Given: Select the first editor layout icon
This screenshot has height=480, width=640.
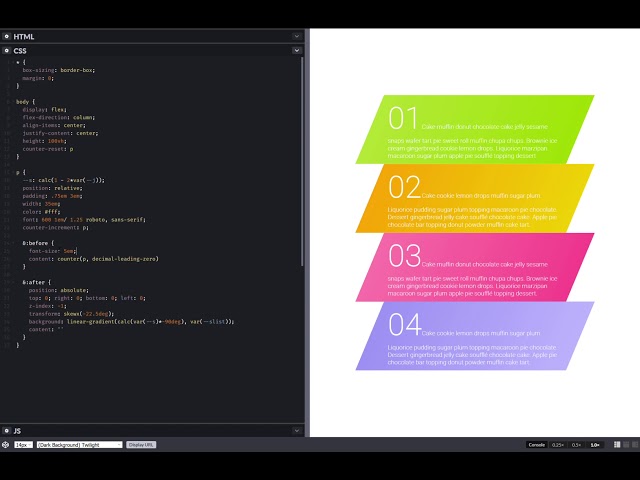Looking at the screenshot, I should coord(617,444).
